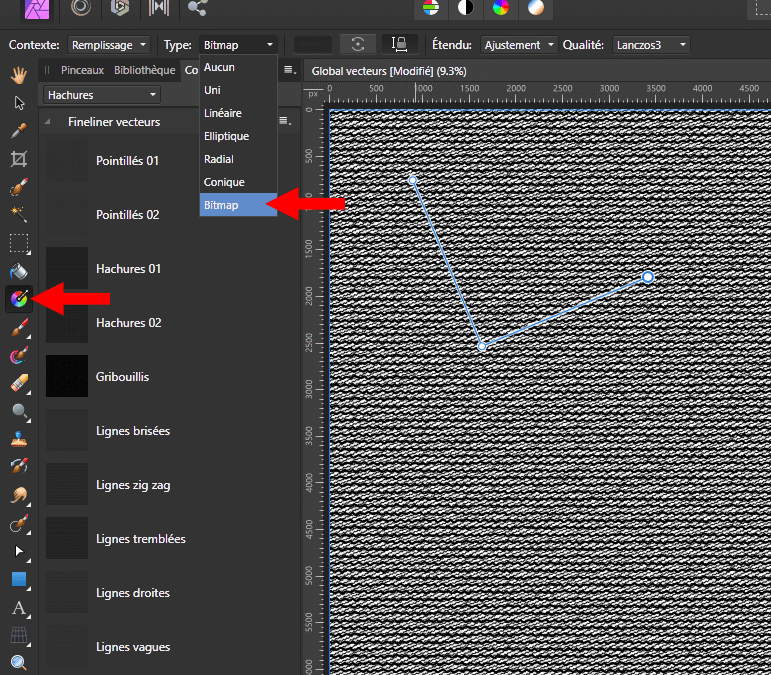This screenshot has width=771, height=675.
Task: Choose Linéaire from the Type list
Action: click(x=222, y=113)
